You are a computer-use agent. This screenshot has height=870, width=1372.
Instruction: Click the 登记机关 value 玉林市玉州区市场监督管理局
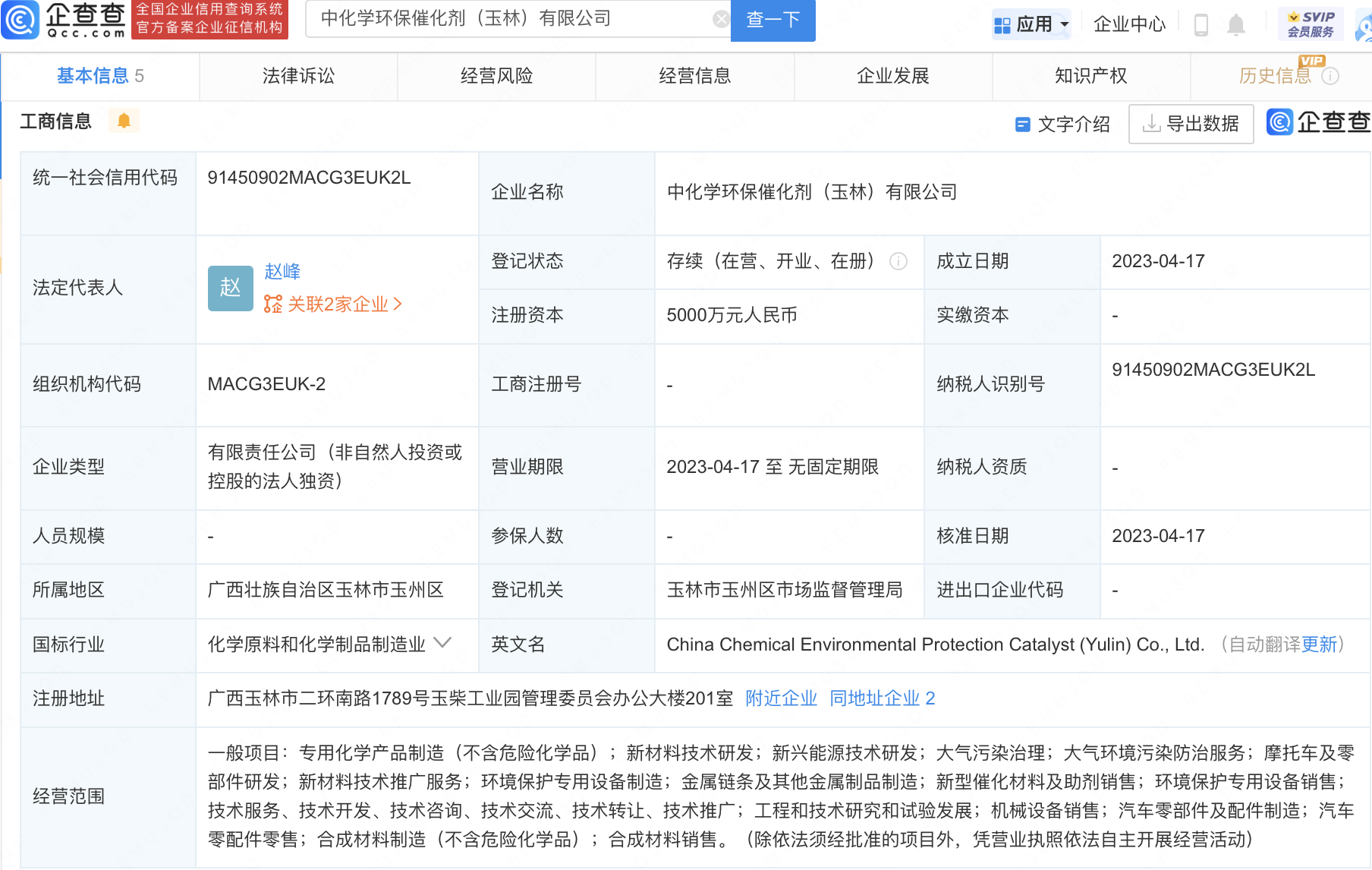click(x=785, y=590)
